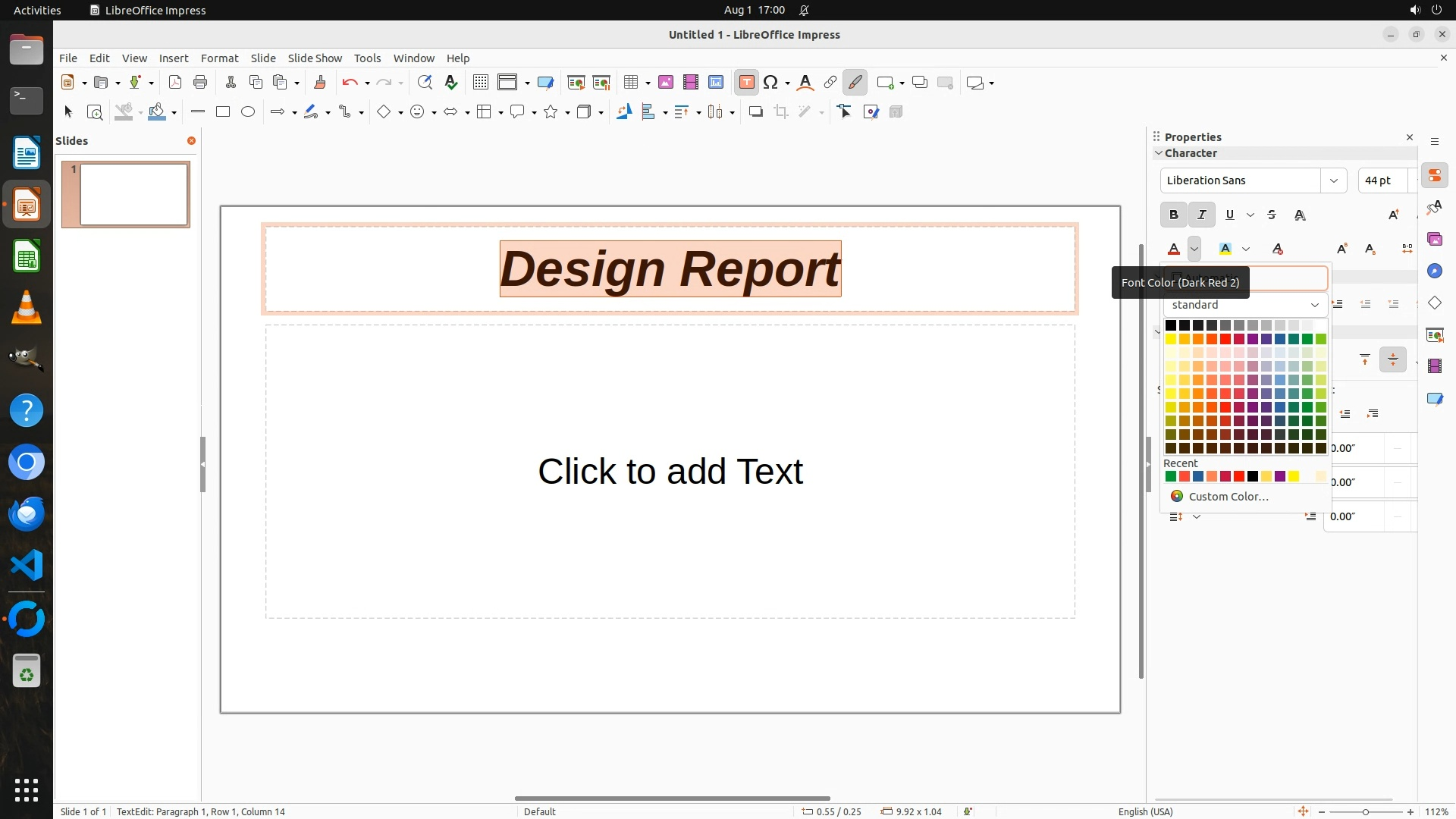
Task: Click the Custom Color... button
Action: click(1228, 497)
